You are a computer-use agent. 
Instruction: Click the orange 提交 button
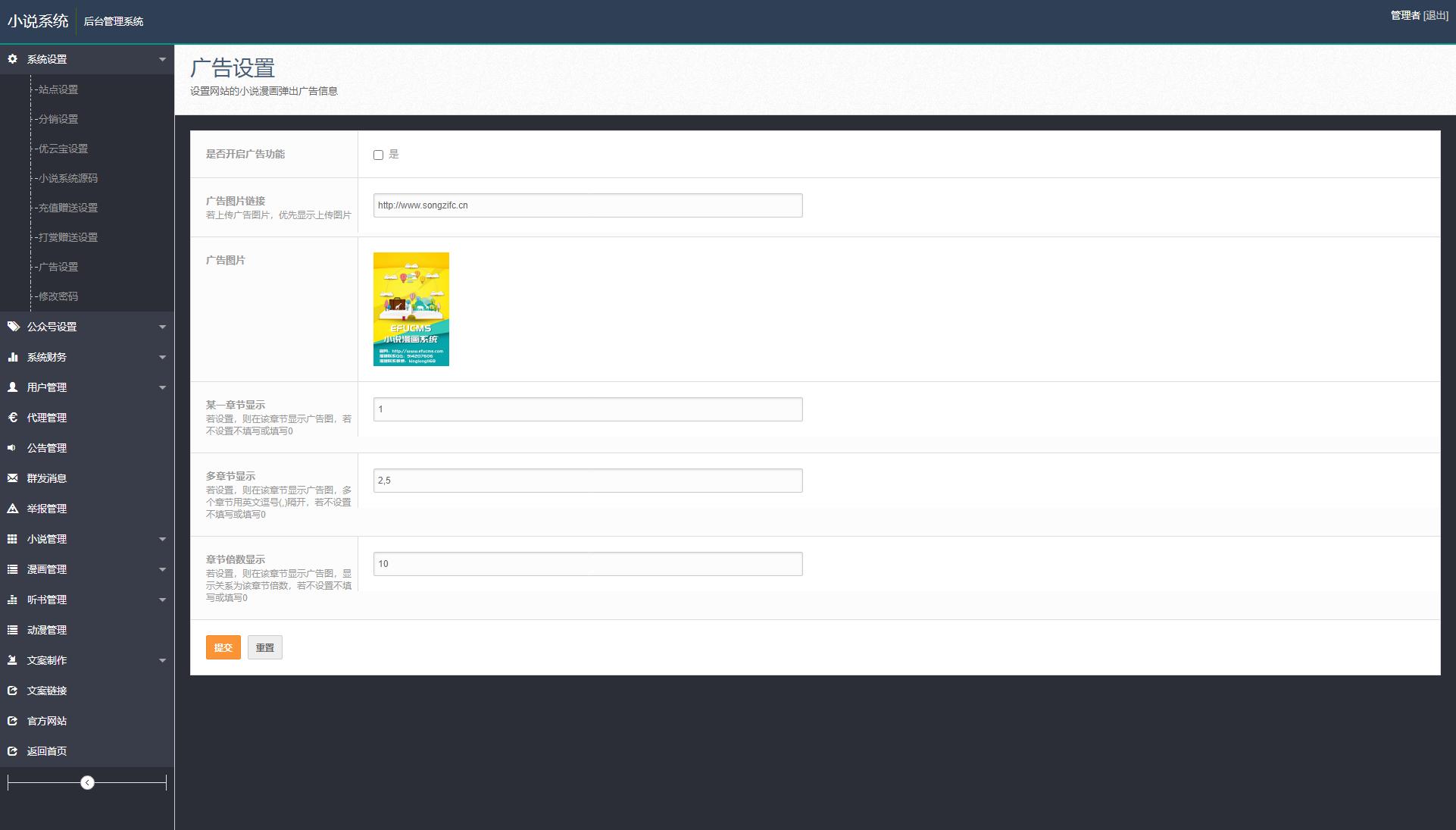pyautogui.click(x=223, y=647)
